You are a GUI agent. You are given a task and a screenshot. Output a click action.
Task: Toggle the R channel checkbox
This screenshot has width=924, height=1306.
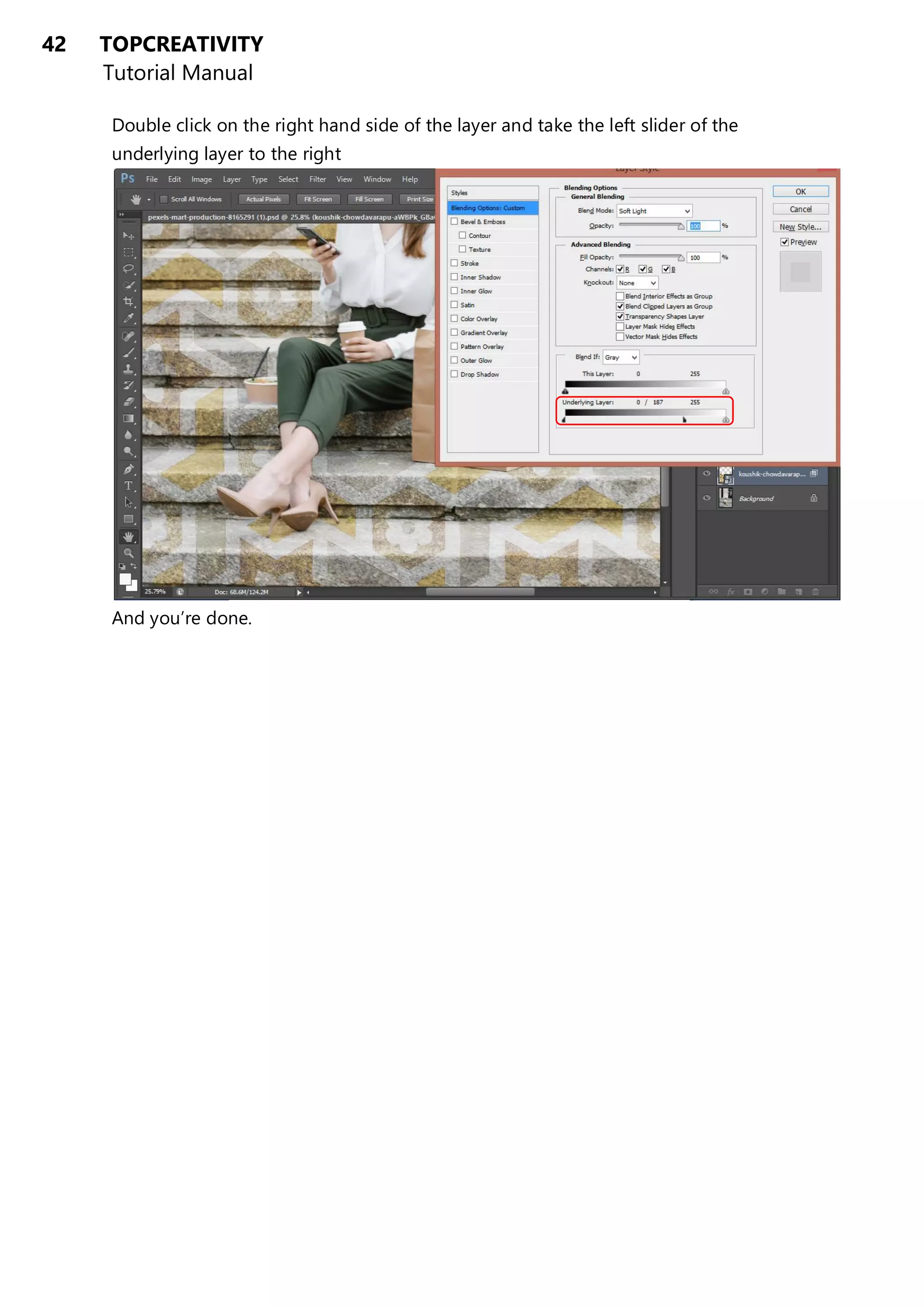coord(620,269)
